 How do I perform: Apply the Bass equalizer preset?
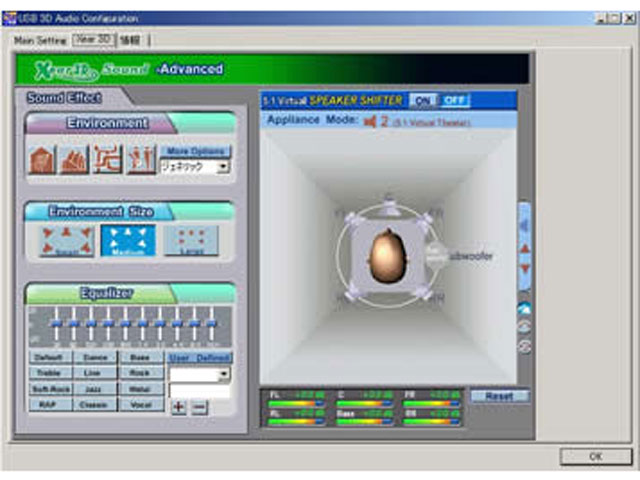pos(141,358)
